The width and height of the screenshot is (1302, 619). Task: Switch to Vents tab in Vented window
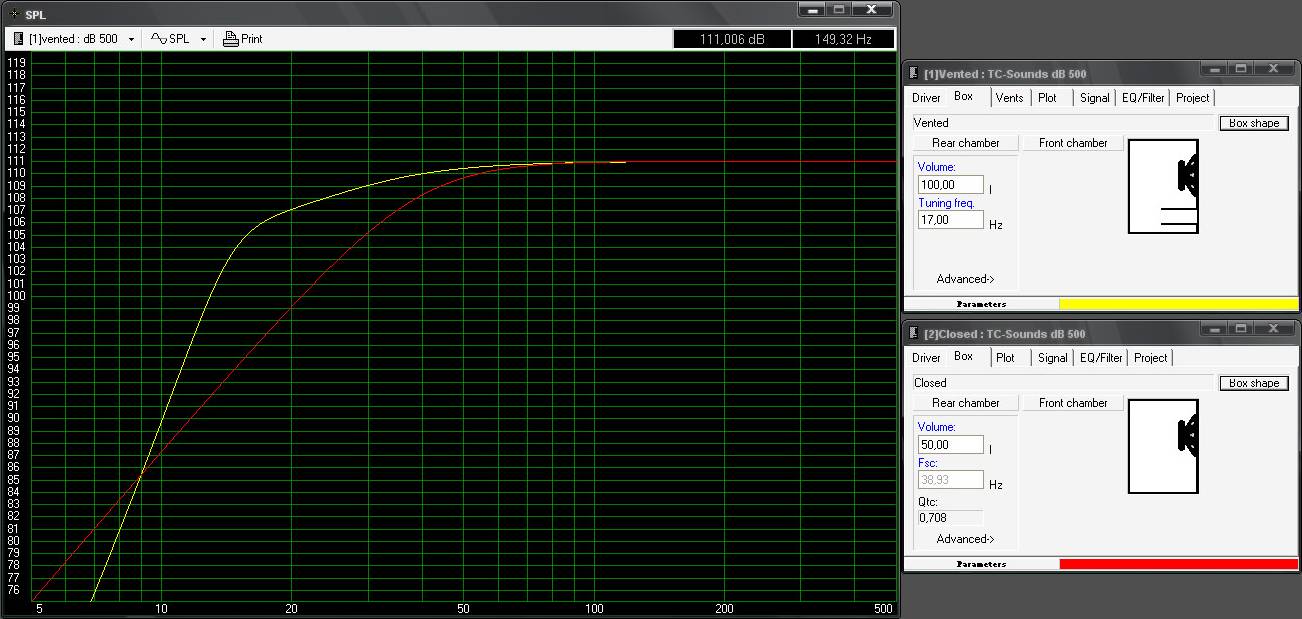pos(1009,98)
